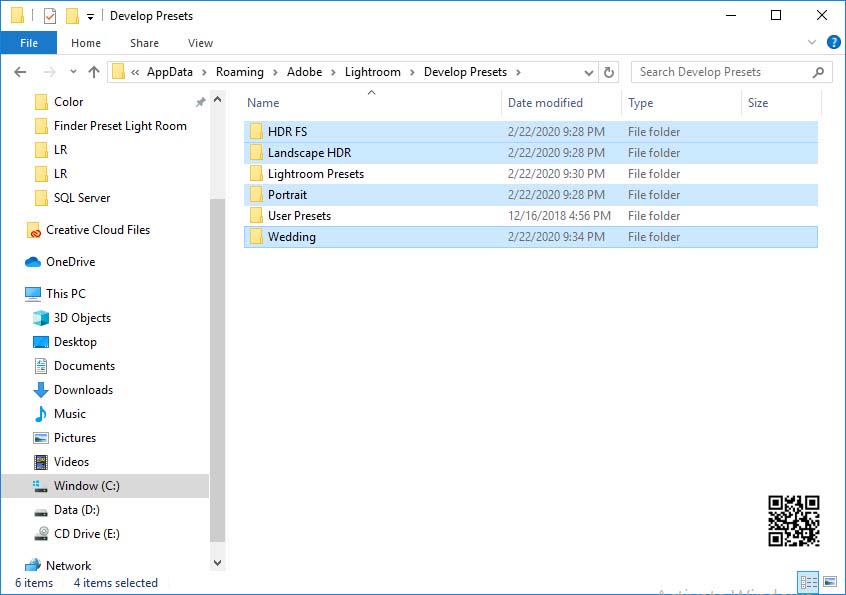The height and width of the screenshot is (595, 846).
Task: Open the recent locations dropdown arrow
Action: pos(73,72)
